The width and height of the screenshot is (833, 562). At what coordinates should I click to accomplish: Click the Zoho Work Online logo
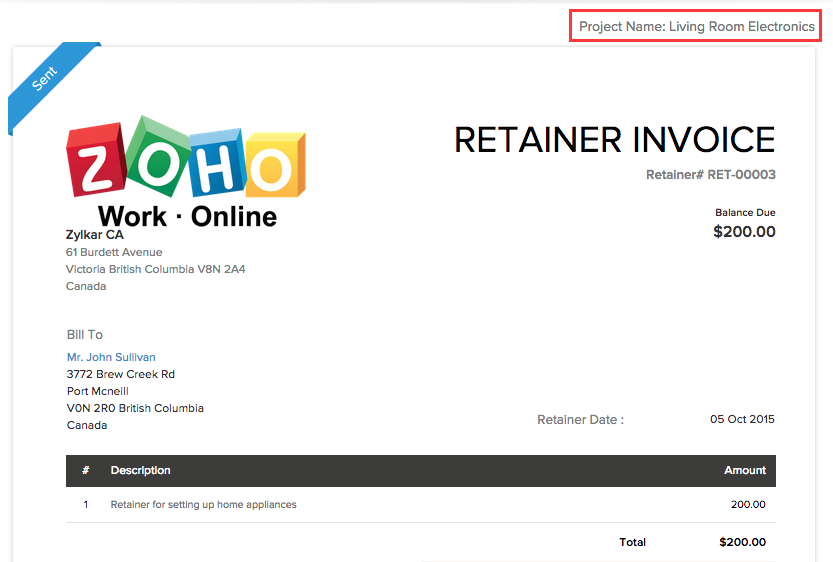[x=186, y=172]
